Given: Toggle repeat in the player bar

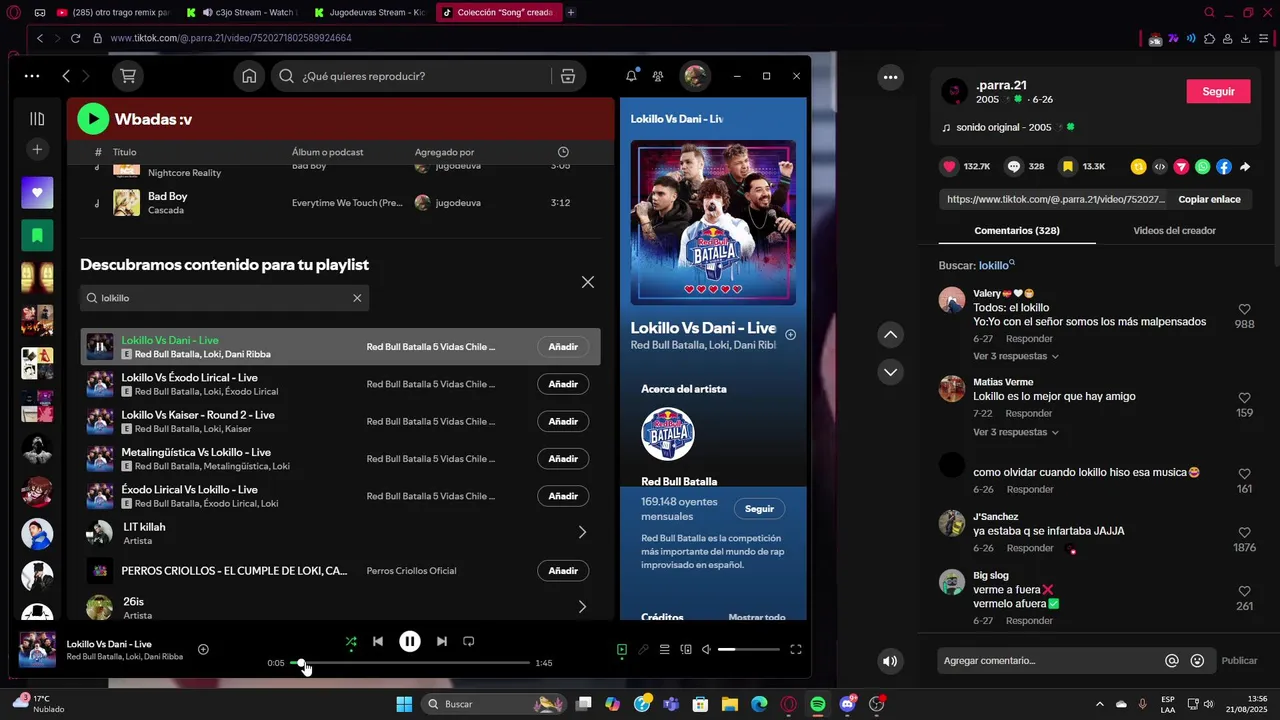Looking at the screenshot, I should click(x=469, y=642).
